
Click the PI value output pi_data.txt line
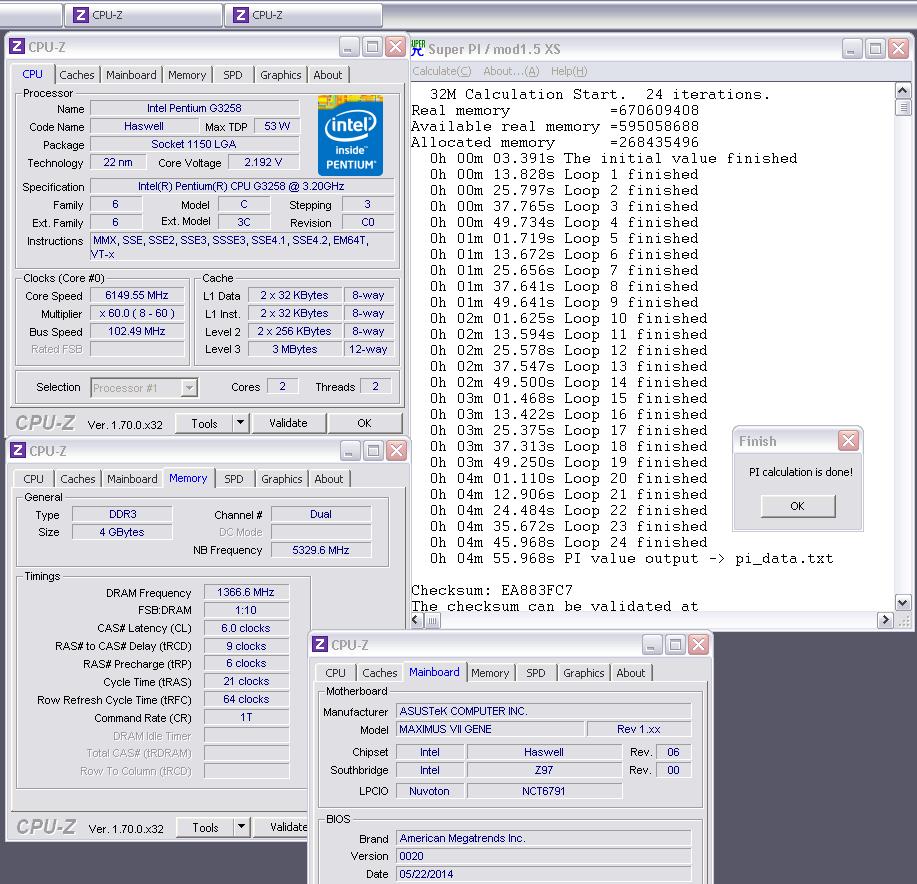coord(632,558)
